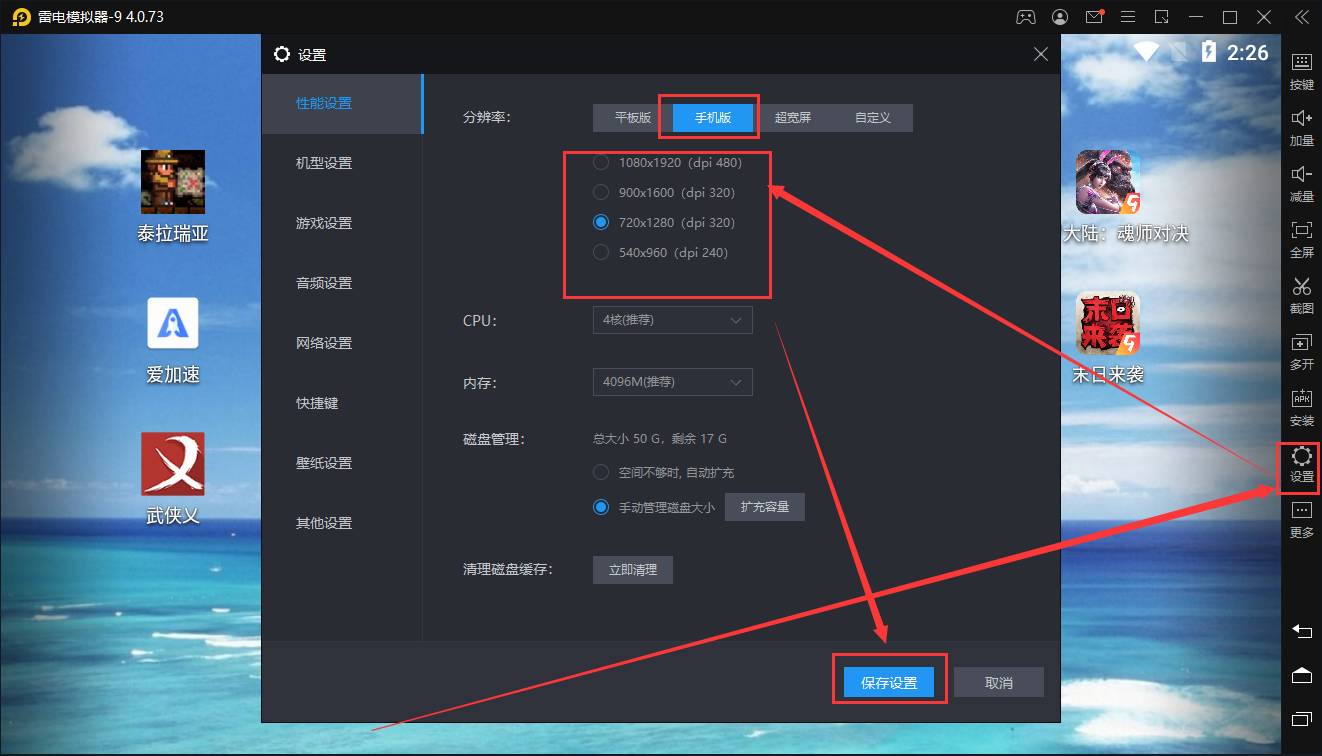1322x756 pixels.
Task: Switch to the 平板版 resolution tab
Action: point(632,118)
